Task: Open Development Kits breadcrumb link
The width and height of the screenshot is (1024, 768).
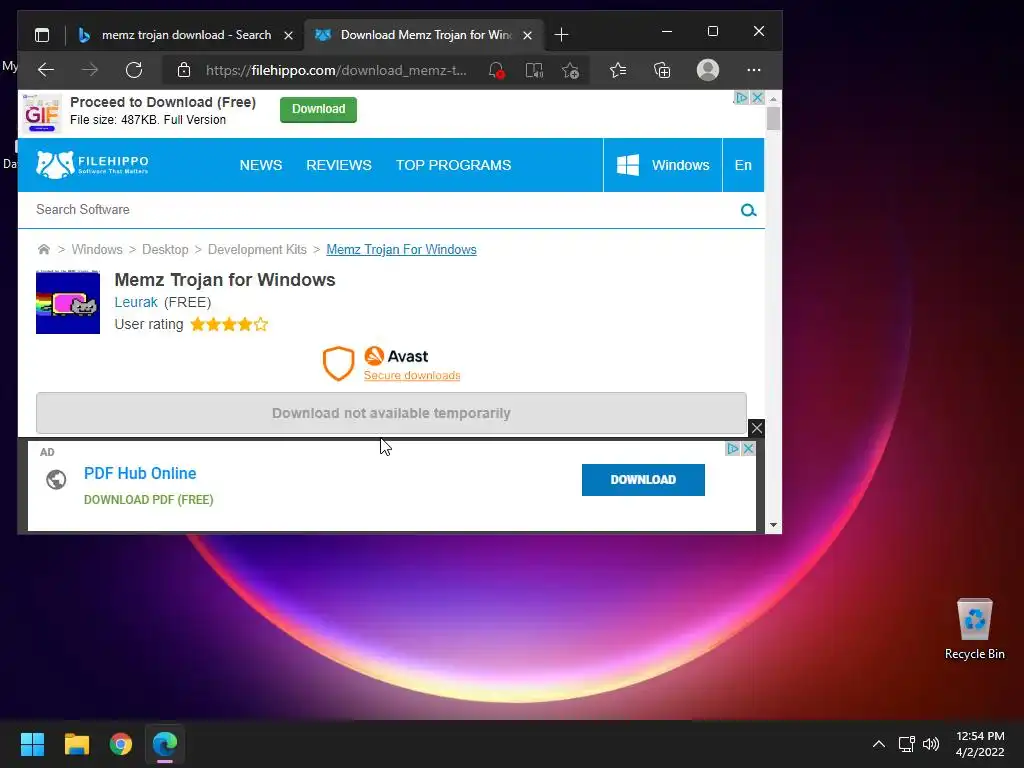Action: [x=257, y=249]
